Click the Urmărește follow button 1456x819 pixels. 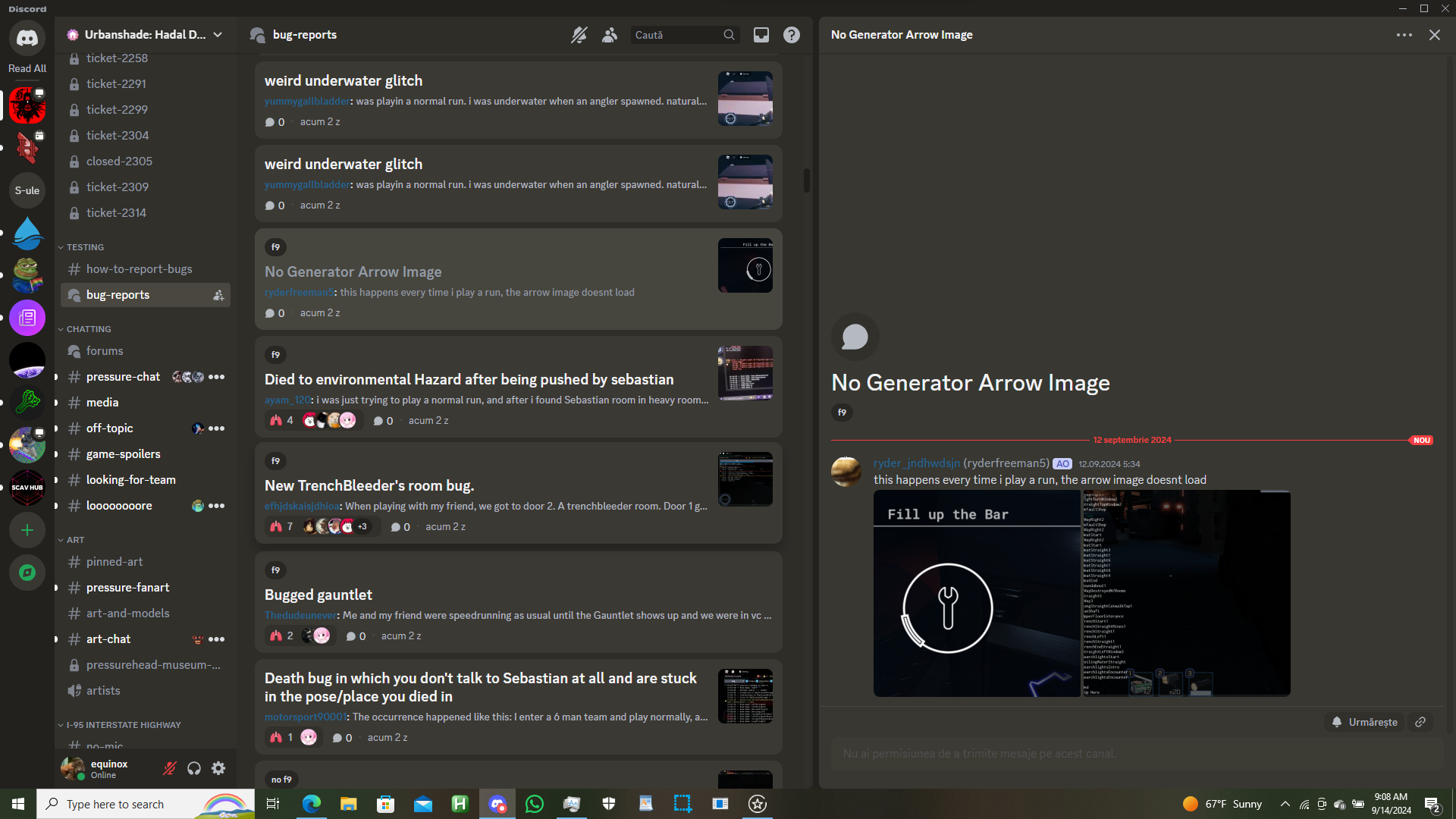click(1365, 722)
